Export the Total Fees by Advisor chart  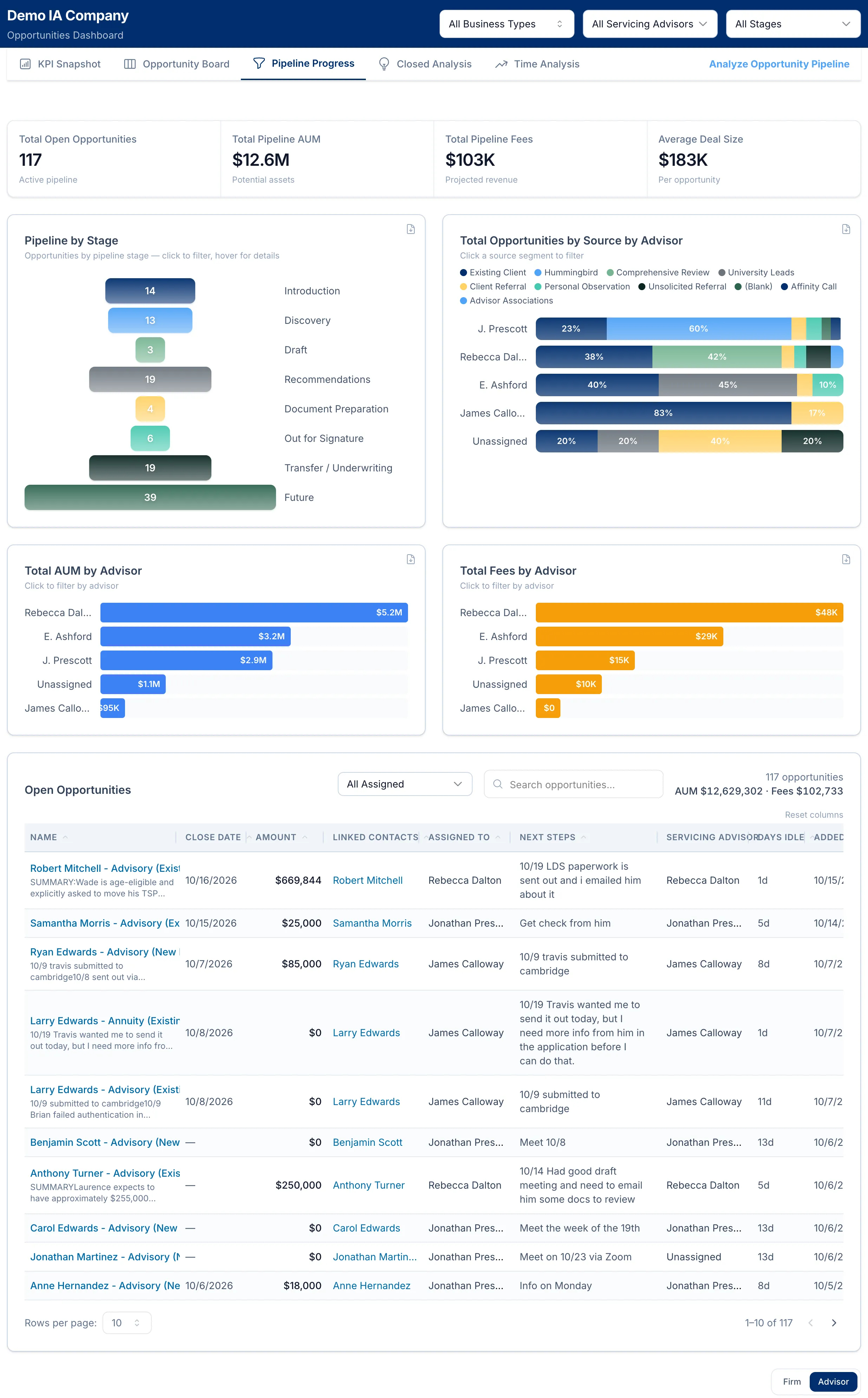[x=846, y=559]
